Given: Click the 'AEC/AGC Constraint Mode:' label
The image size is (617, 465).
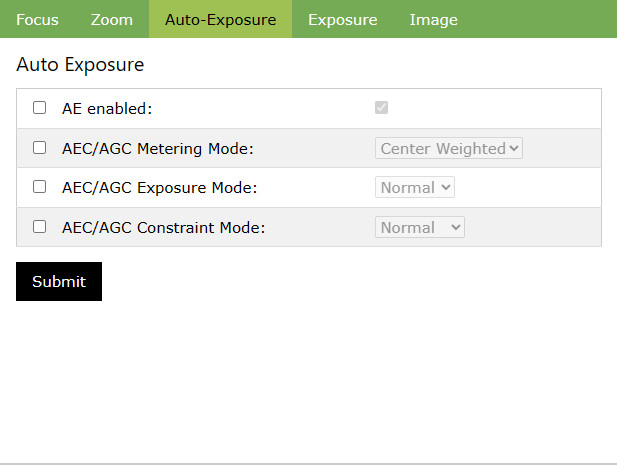Looking at the screenshot, I should click(164, 227).
